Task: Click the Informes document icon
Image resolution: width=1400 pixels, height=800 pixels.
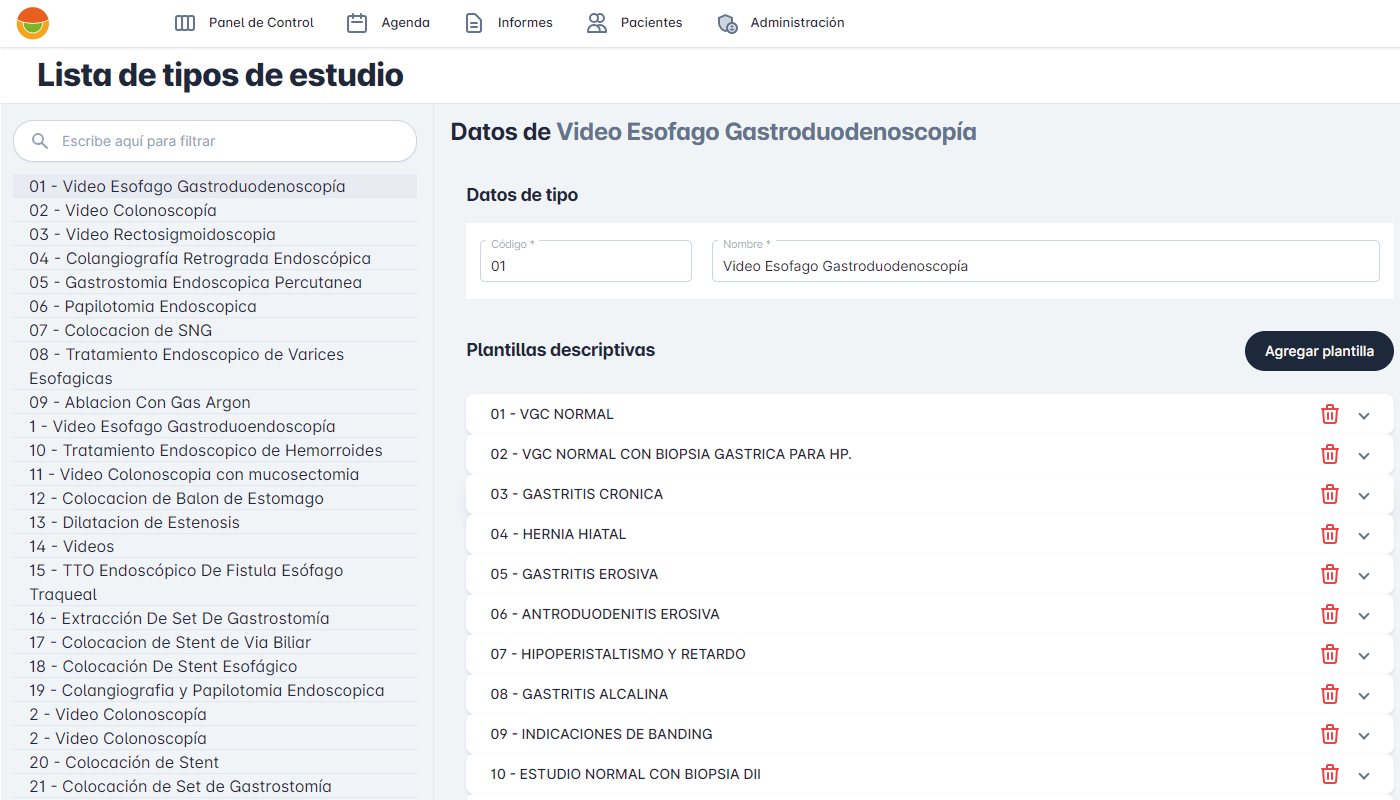Action: pyautogui.click(x=474, y=23)
